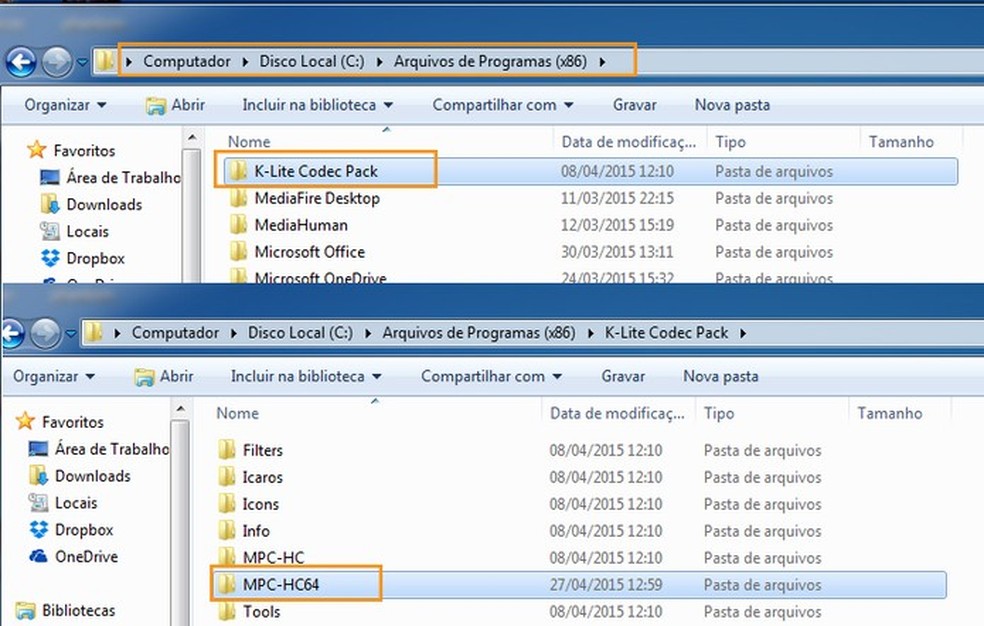Sort by Tamanho column in upper window
The width and height of the screenshot is (984, 626).
901,142
